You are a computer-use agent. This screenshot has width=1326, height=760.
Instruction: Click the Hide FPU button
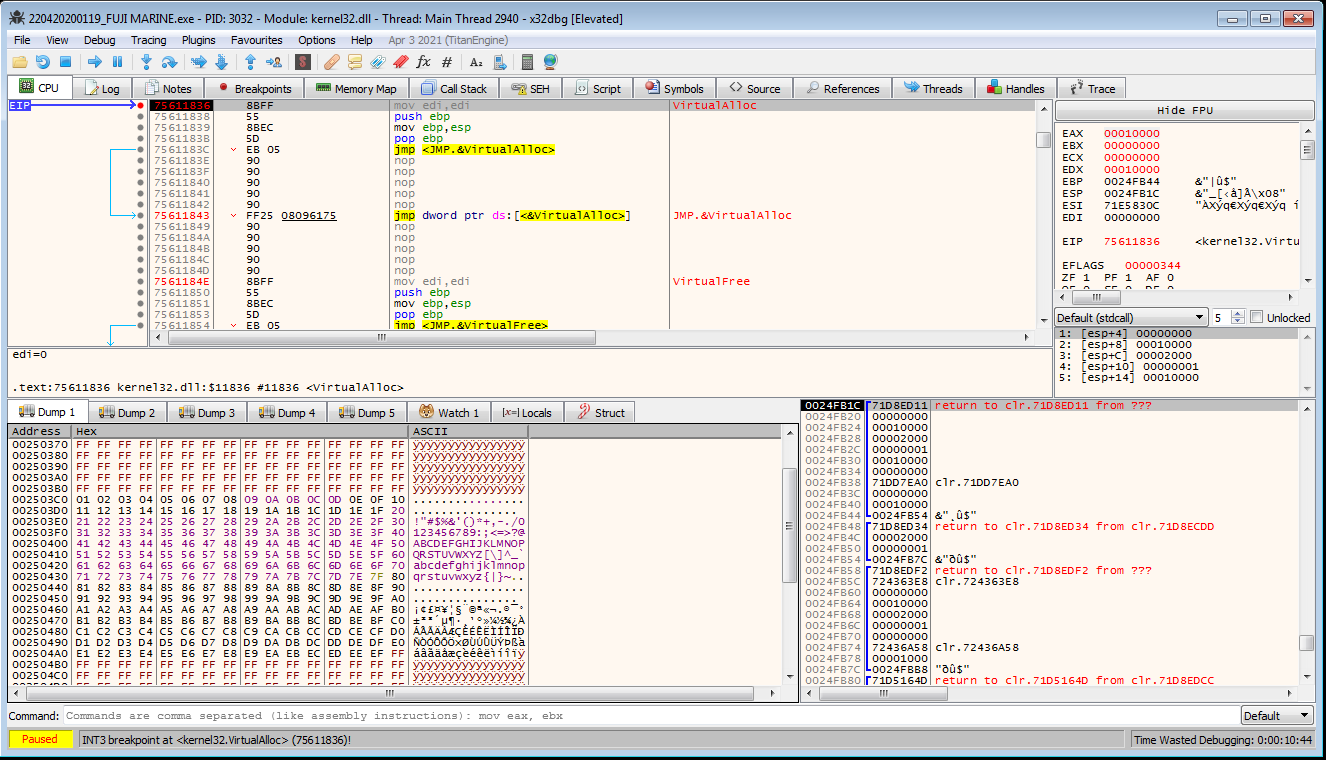pyautogui.click(x=1184, y=110)
